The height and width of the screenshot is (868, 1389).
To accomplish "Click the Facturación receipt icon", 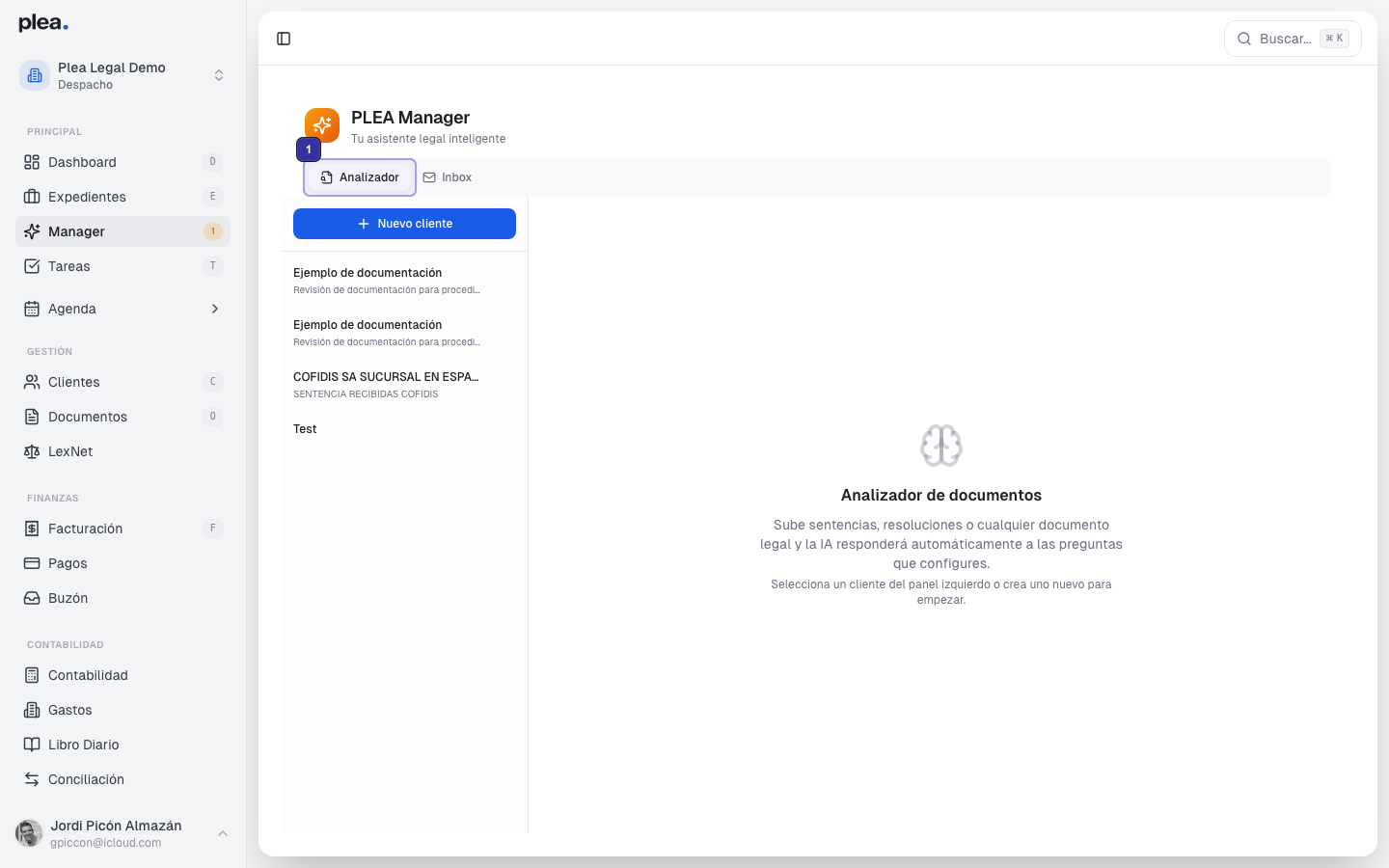I will coord(32,529).
